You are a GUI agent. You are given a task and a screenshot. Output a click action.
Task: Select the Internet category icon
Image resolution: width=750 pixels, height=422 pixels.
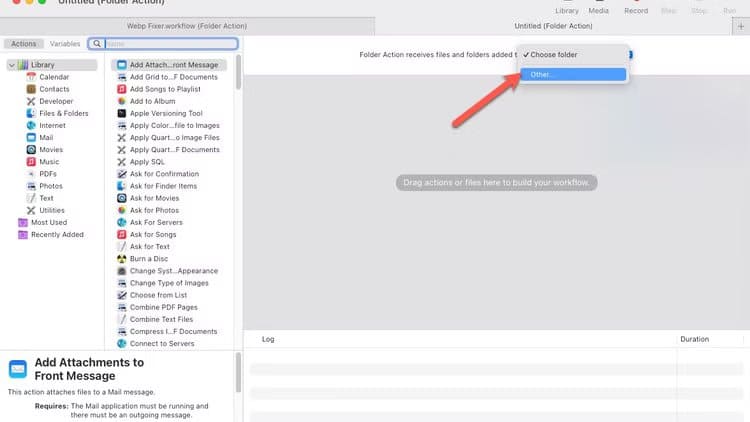[31, 125]
